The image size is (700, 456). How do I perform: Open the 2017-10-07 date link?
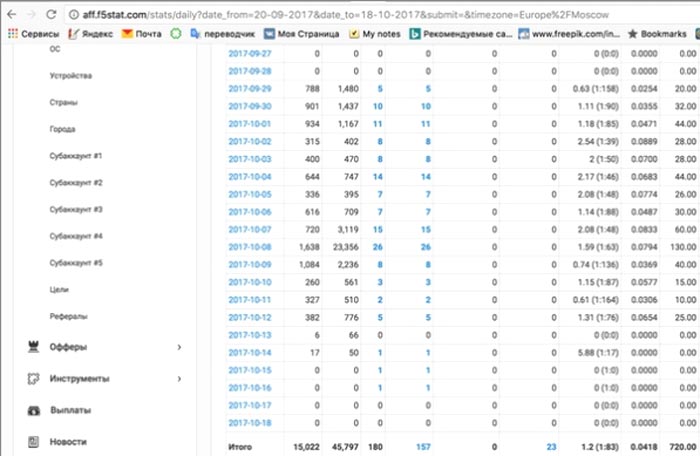point(250,230)
